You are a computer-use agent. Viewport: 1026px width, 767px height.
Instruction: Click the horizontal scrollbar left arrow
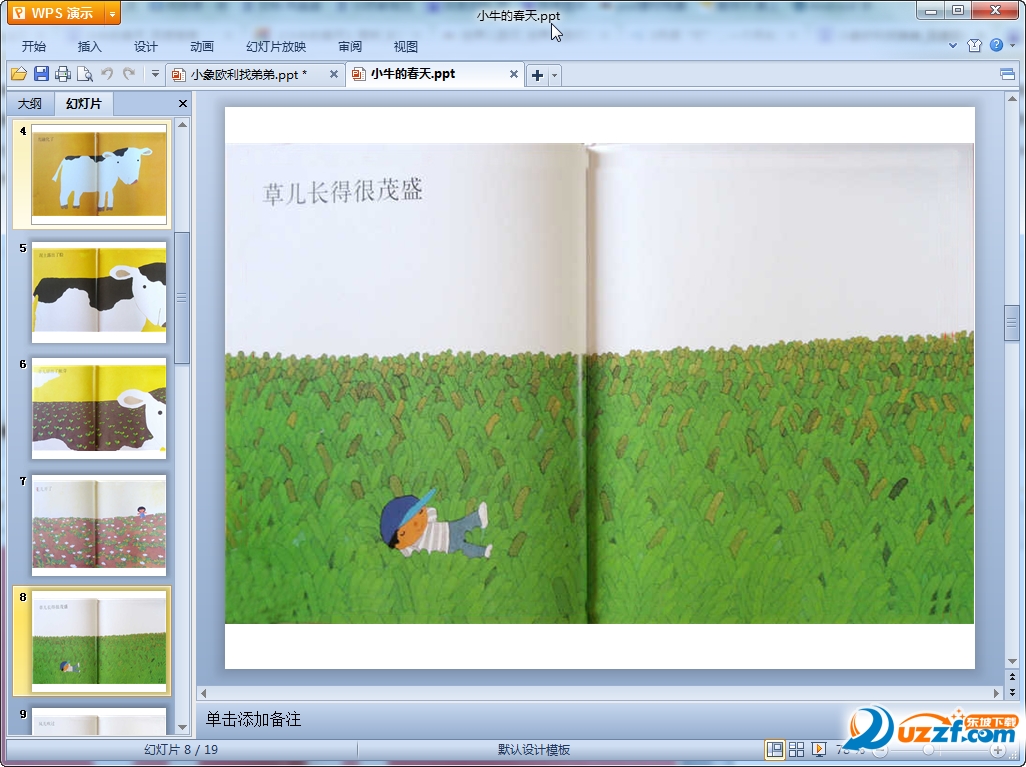tap(203, 693)
